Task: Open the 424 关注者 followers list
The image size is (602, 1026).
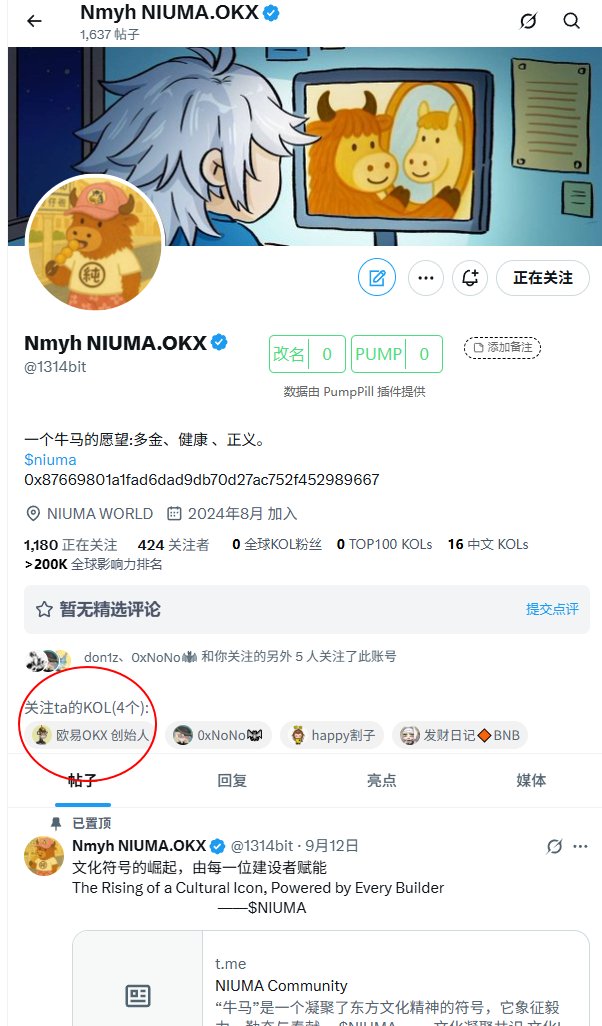Action: tap(173, 544)
